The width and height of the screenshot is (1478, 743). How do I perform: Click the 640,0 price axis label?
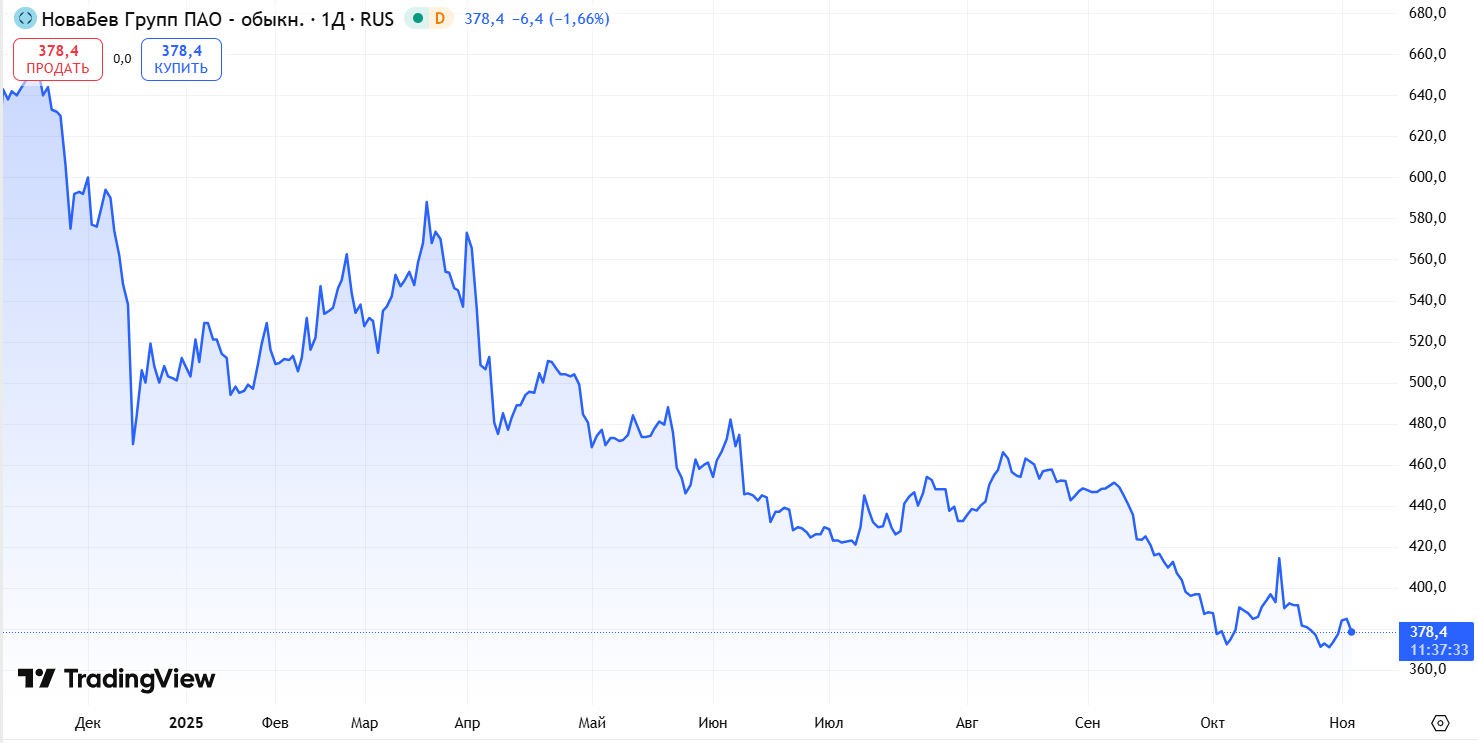click(x=1427, y=95)
